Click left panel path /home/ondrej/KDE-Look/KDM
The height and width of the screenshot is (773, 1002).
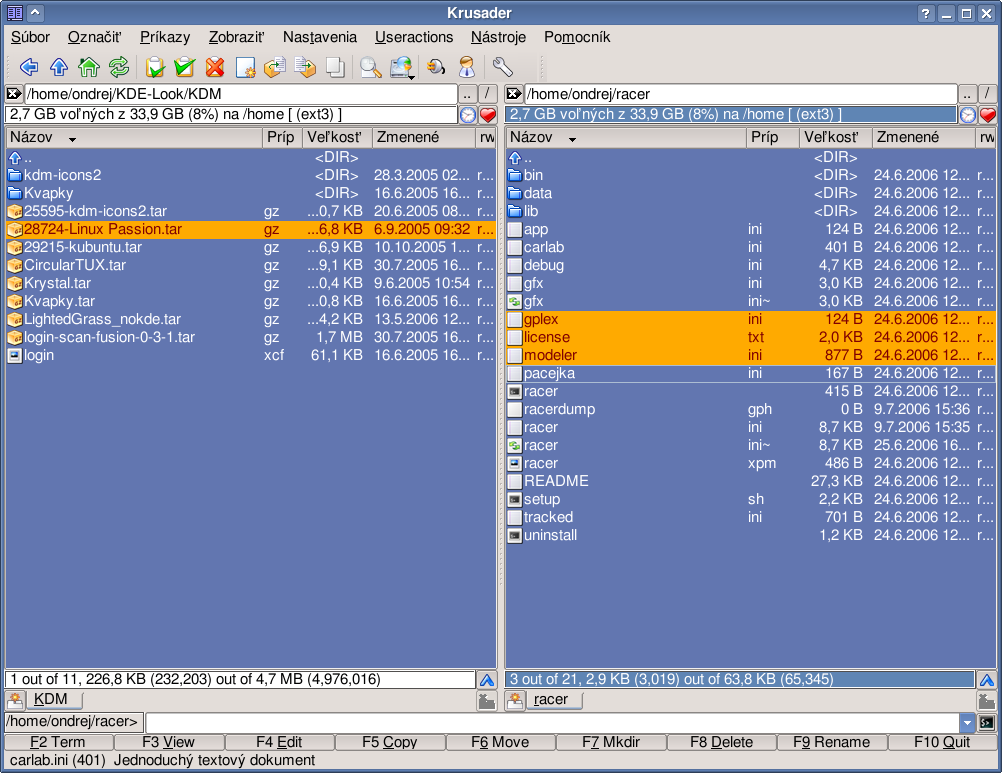[x=241, y=94]
